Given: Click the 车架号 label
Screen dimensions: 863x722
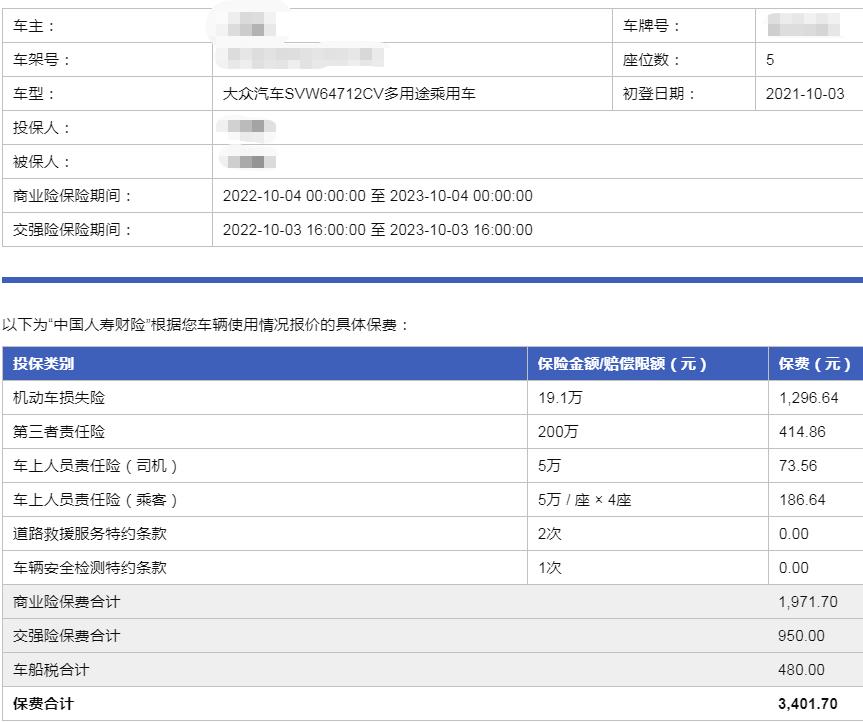Looking at the screenshot, I should [x=41, y=59].
